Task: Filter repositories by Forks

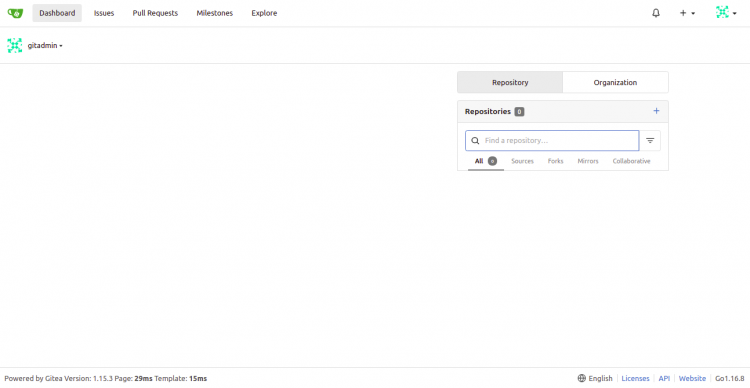Action: click(x=555, y=161)
